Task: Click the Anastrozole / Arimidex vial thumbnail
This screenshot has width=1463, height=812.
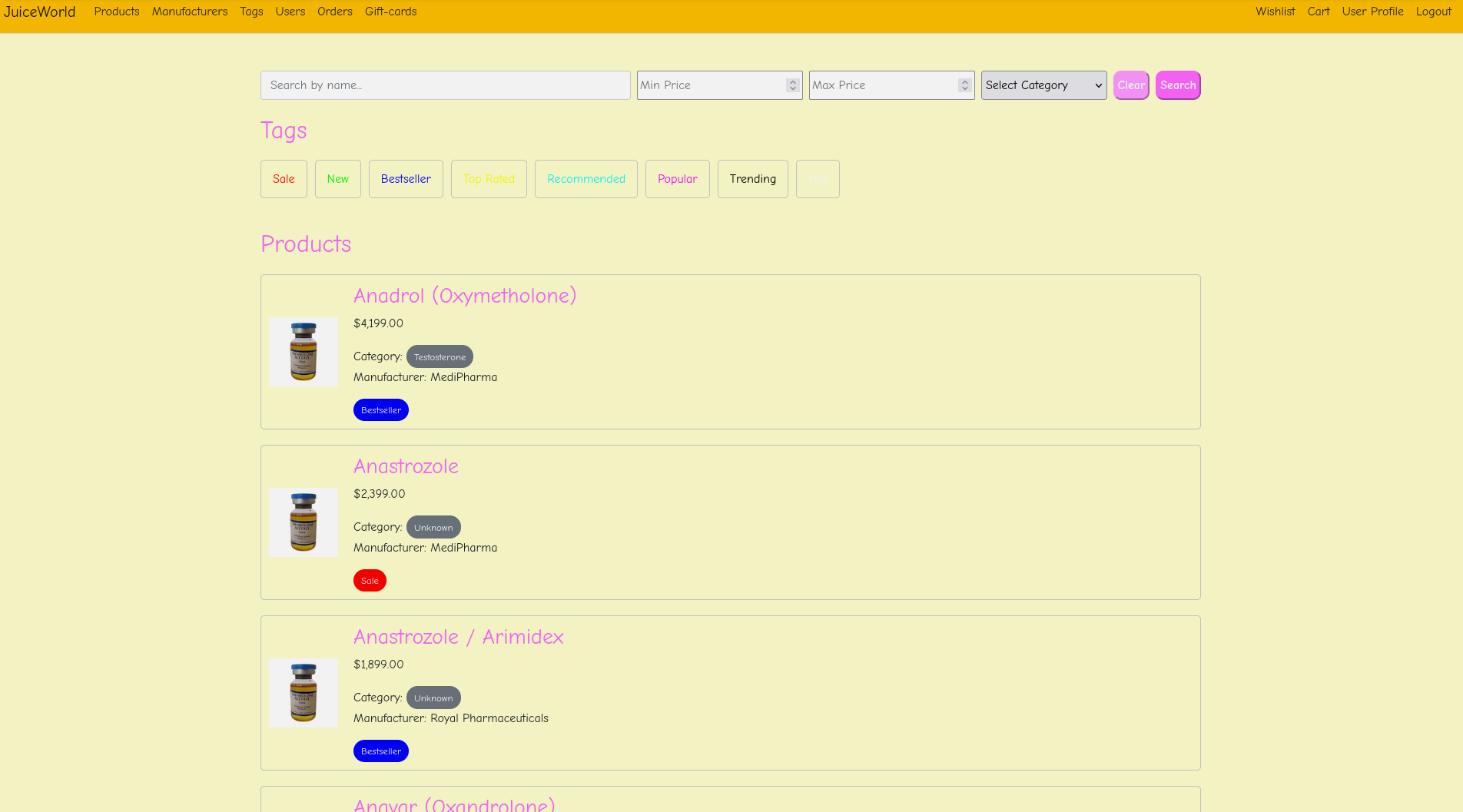Action: tap(304, 693)
